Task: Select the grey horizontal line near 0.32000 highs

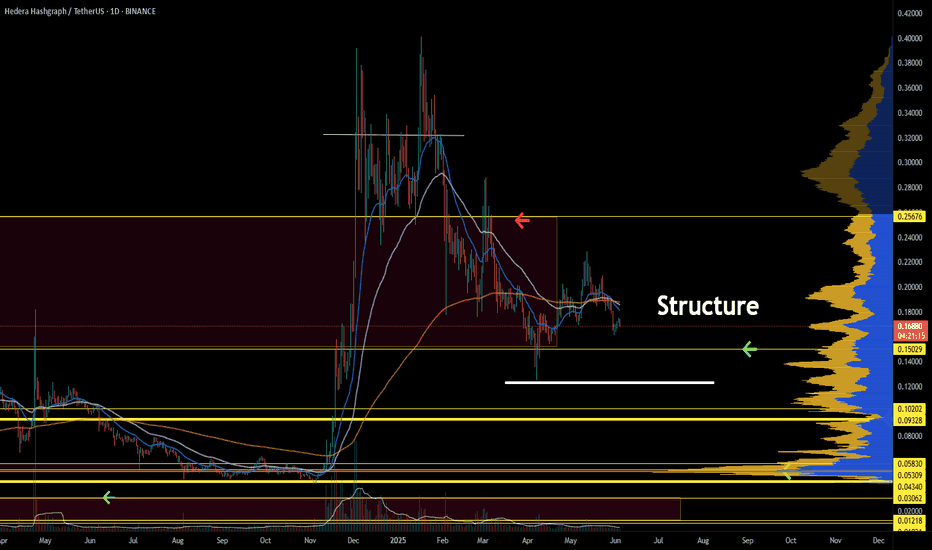Action: (x=393, y=135)
